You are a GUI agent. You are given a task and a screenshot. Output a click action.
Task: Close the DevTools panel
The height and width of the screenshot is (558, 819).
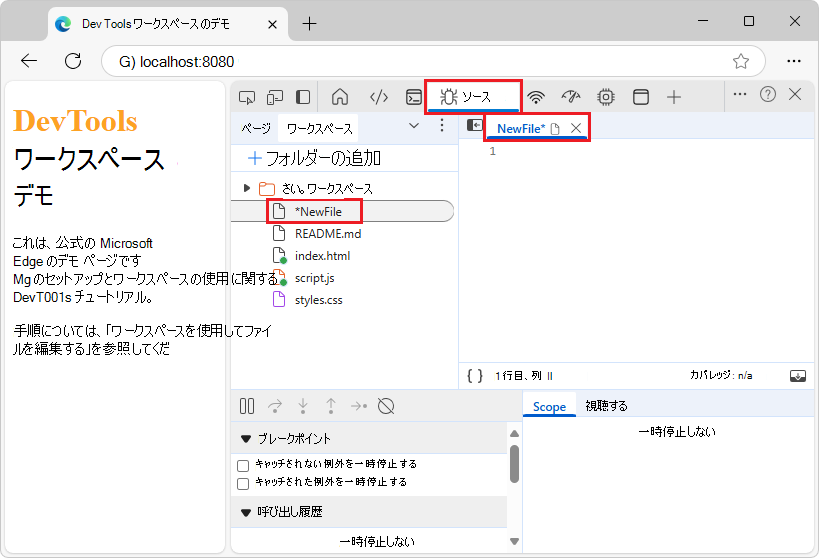click(x=795, y=95)
